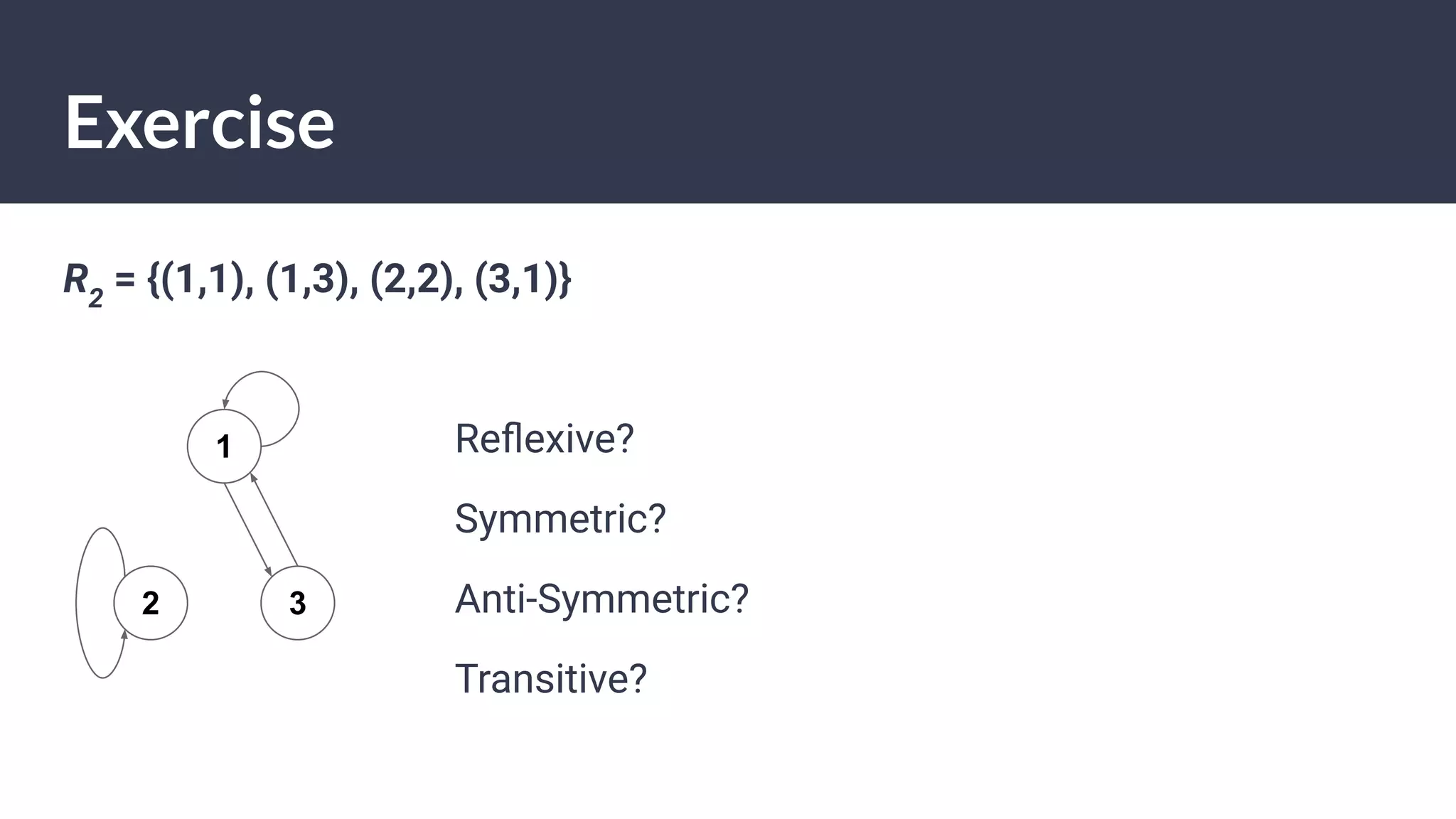Click the Reflexive? question text

coord(544,439)
